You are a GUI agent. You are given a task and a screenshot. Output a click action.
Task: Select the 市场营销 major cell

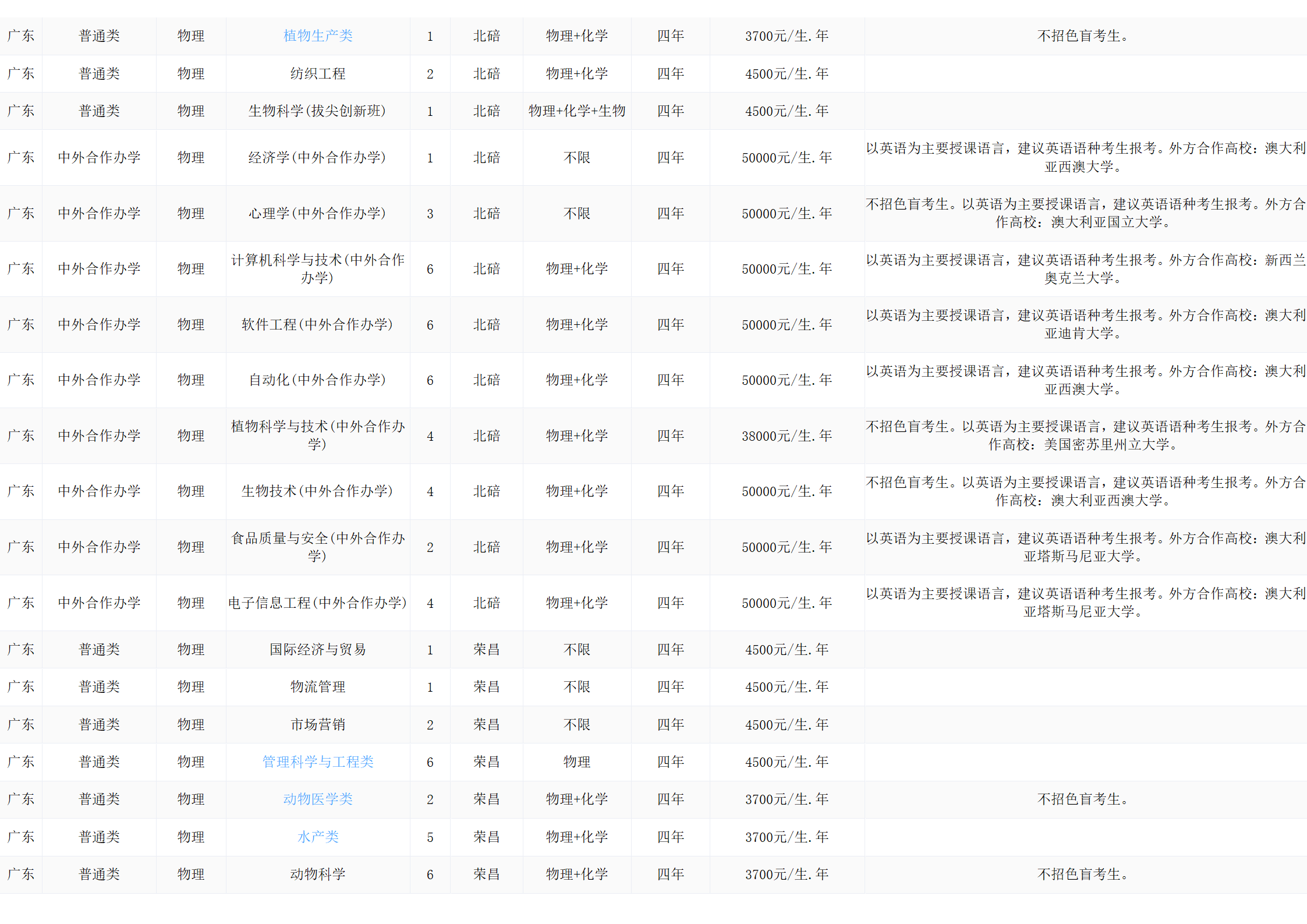point(318,724)
